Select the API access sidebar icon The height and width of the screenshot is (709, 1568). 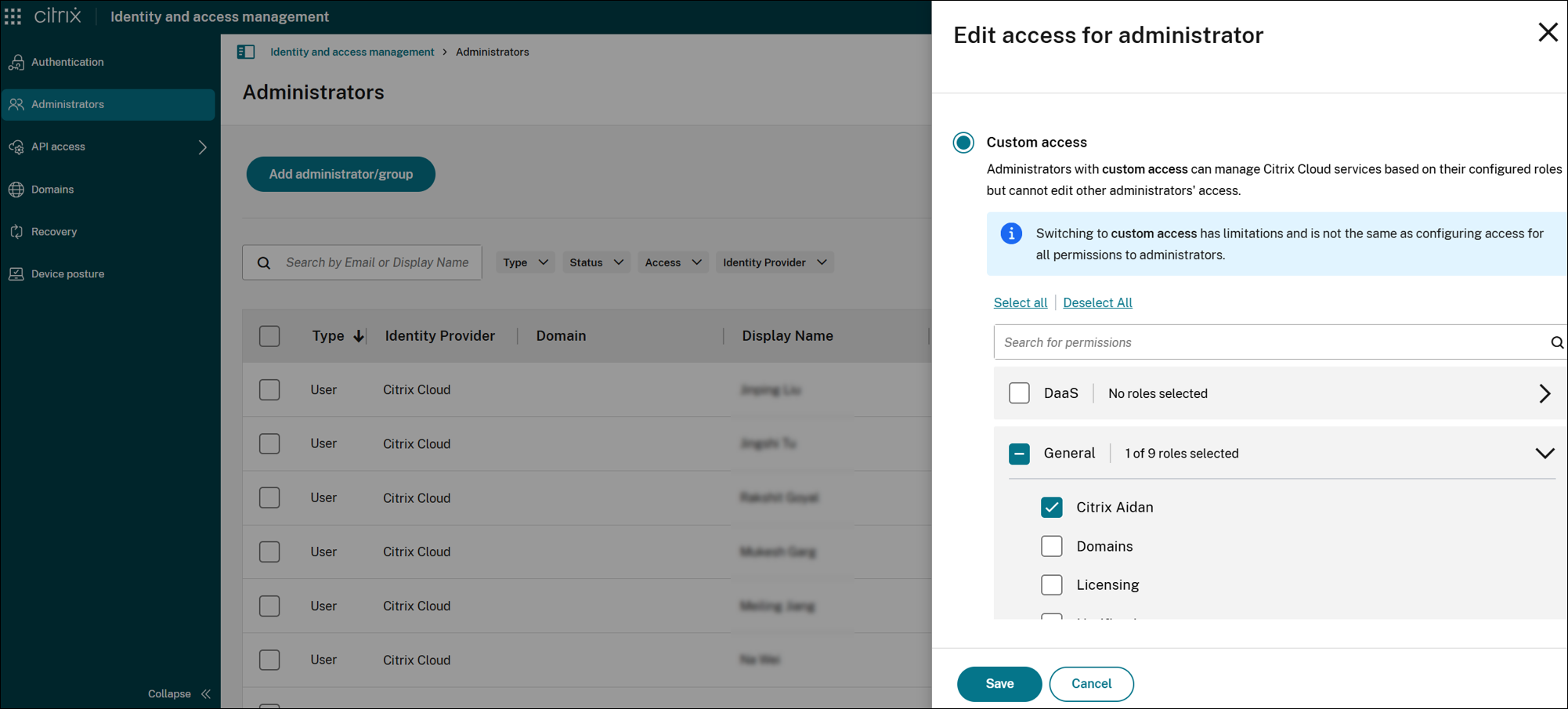click(x=17, y=147)
